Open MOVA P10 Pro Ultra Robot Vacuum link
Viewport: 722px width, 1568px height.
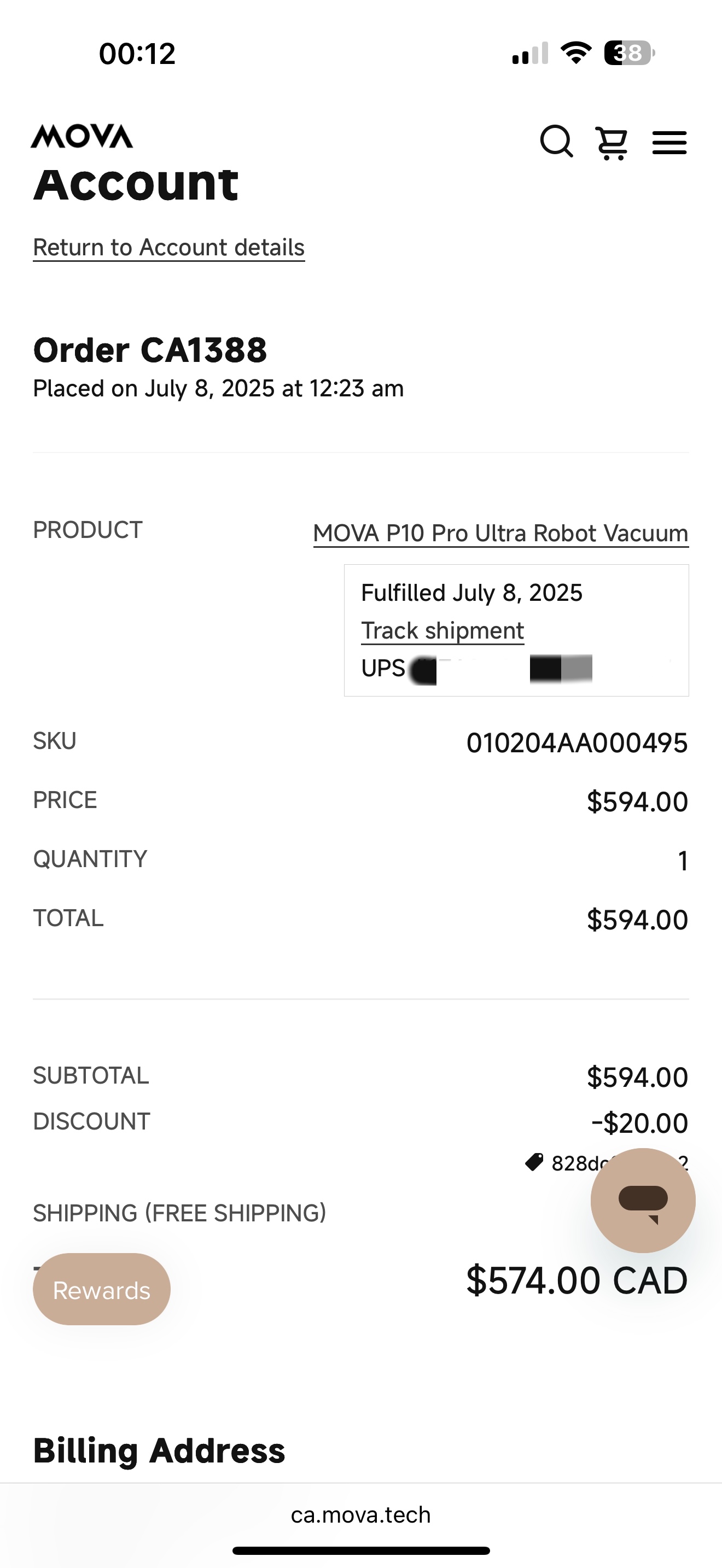pyautogui.click(x=500, y=533)
